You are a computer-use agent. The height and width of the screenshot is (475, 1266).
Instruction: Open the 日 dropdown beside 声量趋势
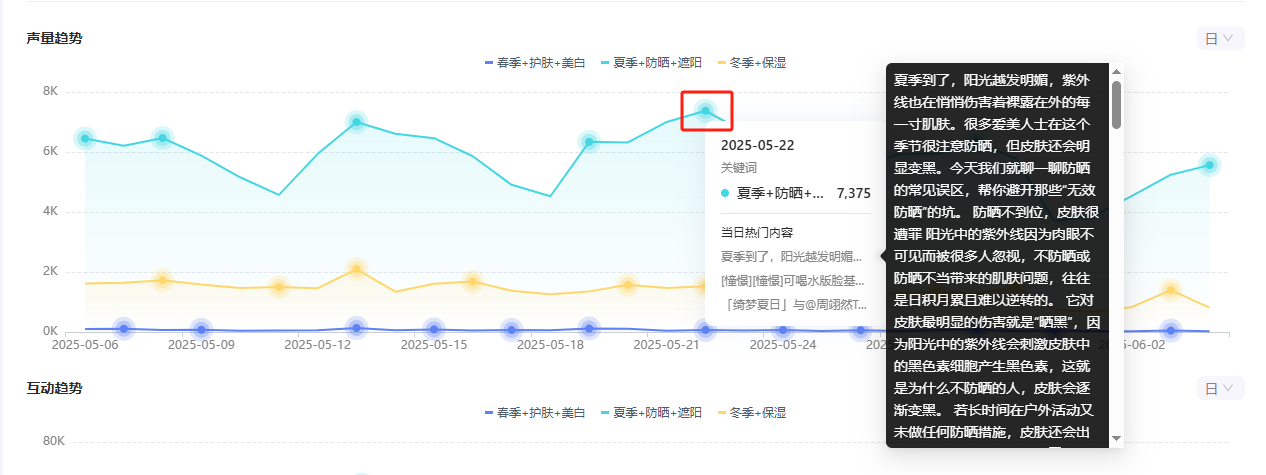[1220, 38]
